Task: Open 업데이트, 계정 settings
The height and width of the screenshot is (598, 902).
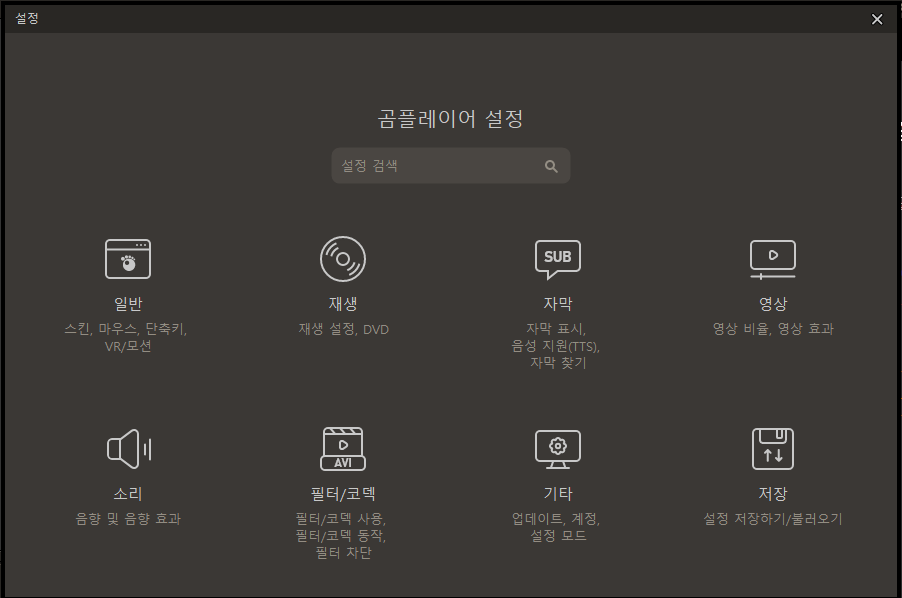Action: [x=557, y=519]
